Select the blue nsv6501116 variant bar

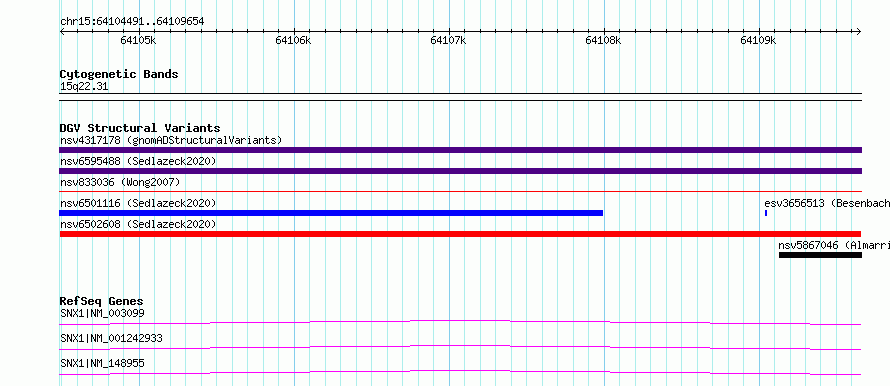[331, 213]
